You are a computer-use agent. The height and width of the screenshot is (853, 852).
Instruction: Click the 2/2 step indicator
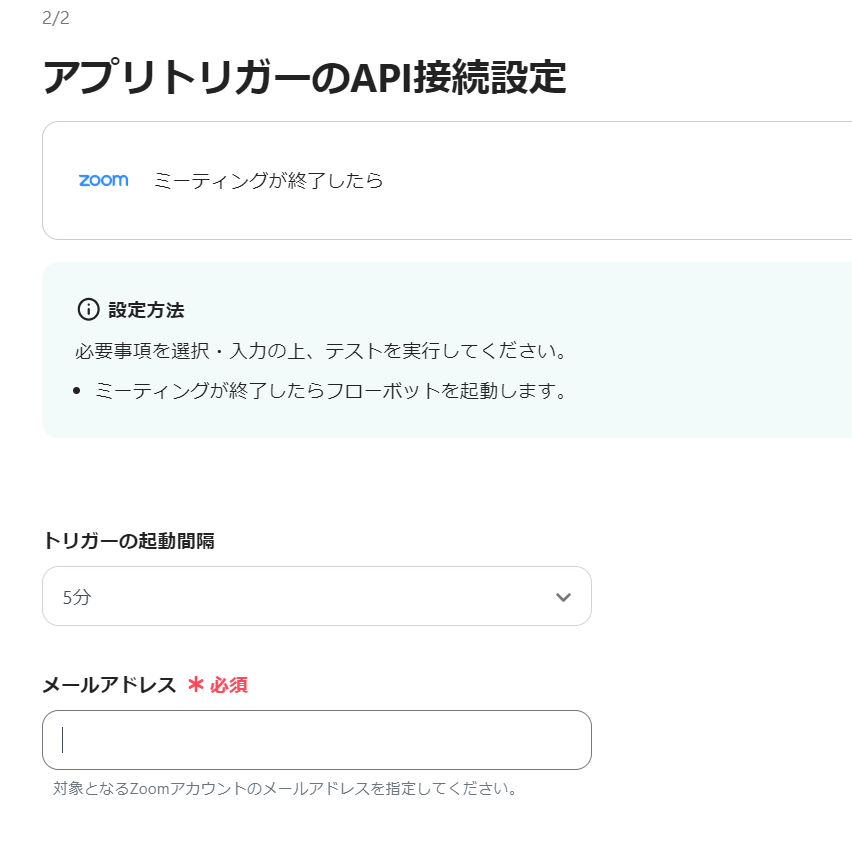coord(56,18)
